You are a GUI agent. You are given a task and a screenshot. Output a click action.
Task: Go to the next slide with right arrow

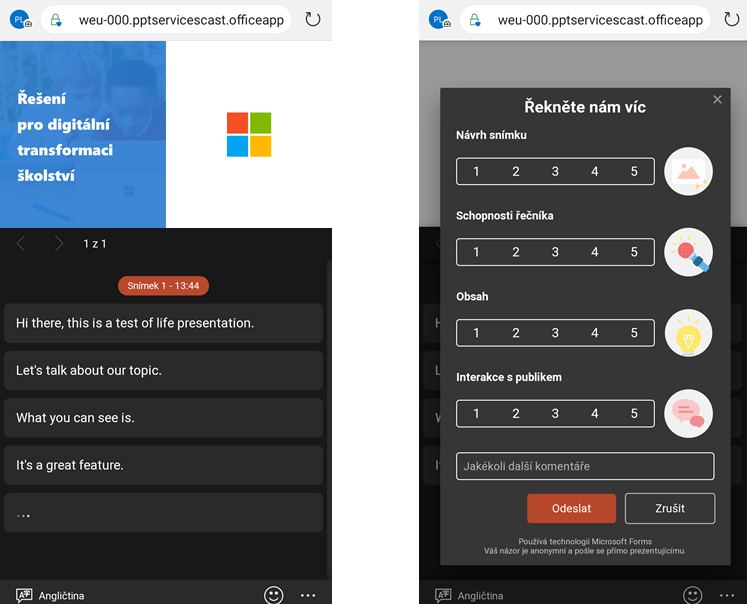[59, 244]
